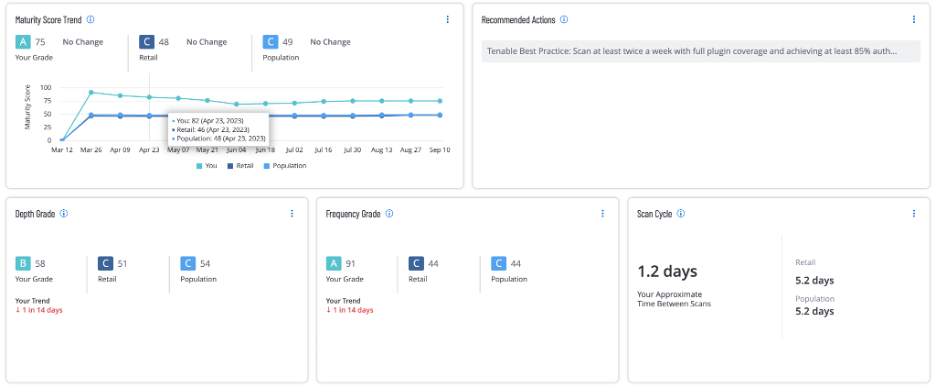Screen dimensions: 936x388
Task: Click the B grade badge in Depth Grade
Action: pyautogui.click(x=23, y=263)
